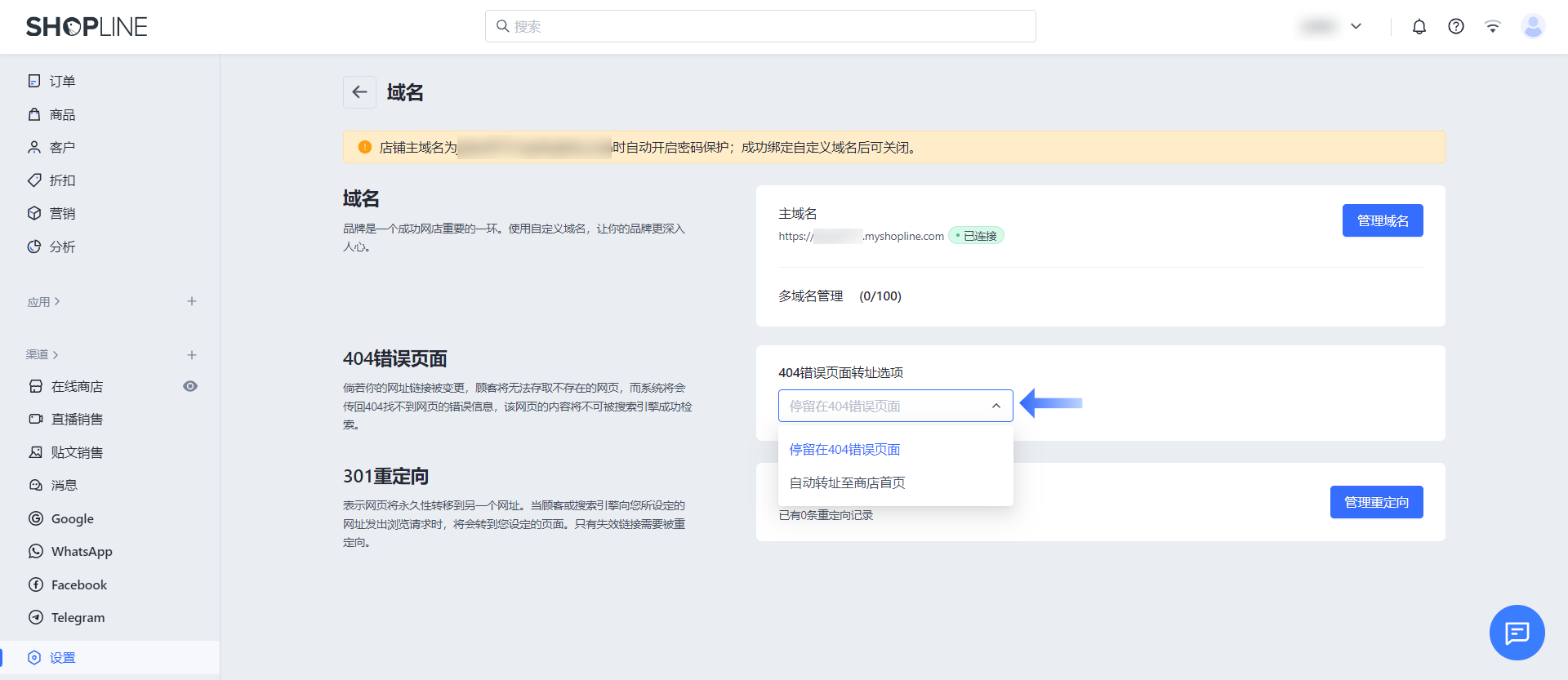Expand the store switcher chevron in header
1568x680 pixels.
[x=1356, y=27]
